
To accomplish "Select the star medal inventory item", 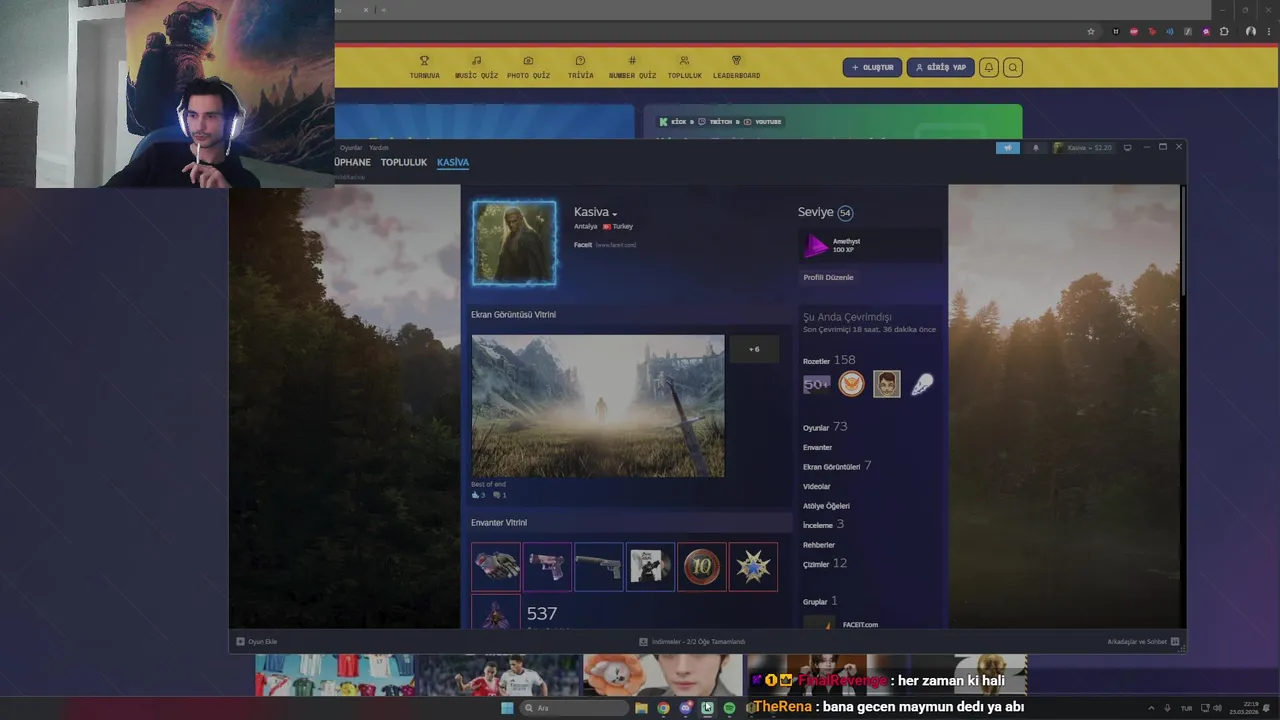I will [x=753, y=567].
